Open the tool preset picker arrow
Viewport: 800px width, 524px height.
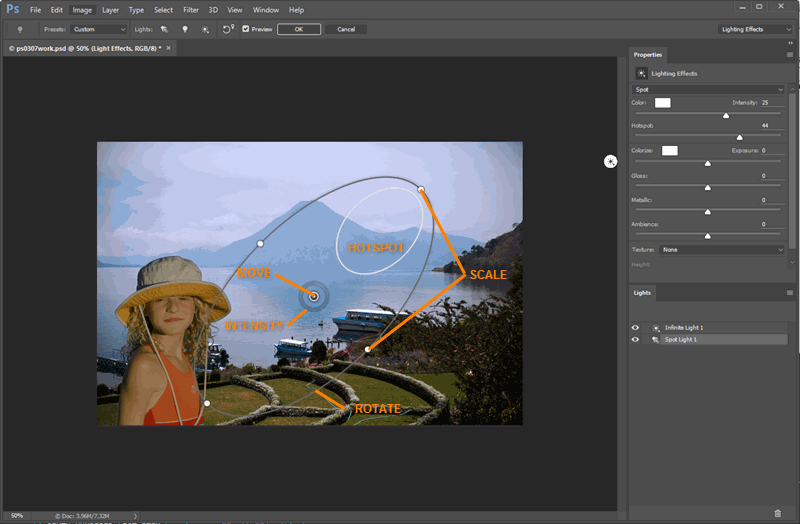[31, 30]
